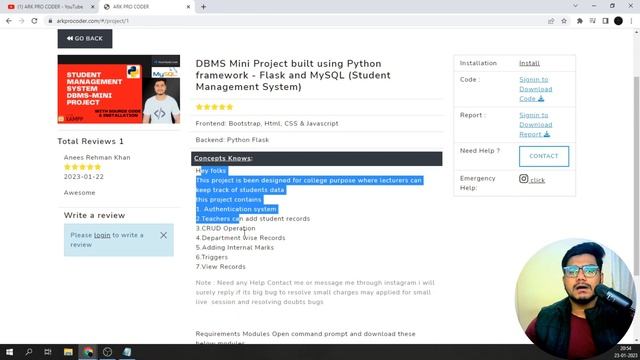
Task: Click the 'Write a review' heading
Action: (94, 215)
